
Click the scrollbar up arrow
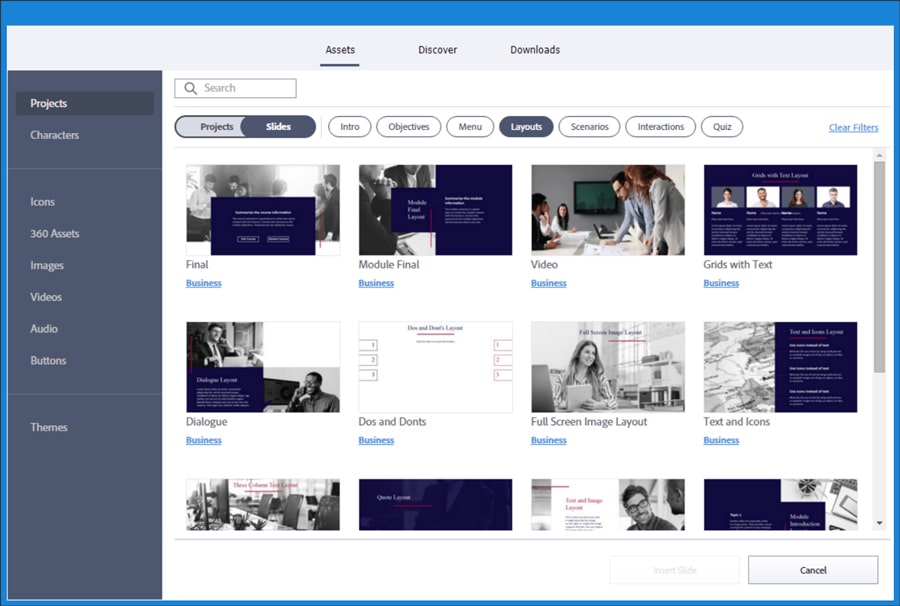pos(879,156)
